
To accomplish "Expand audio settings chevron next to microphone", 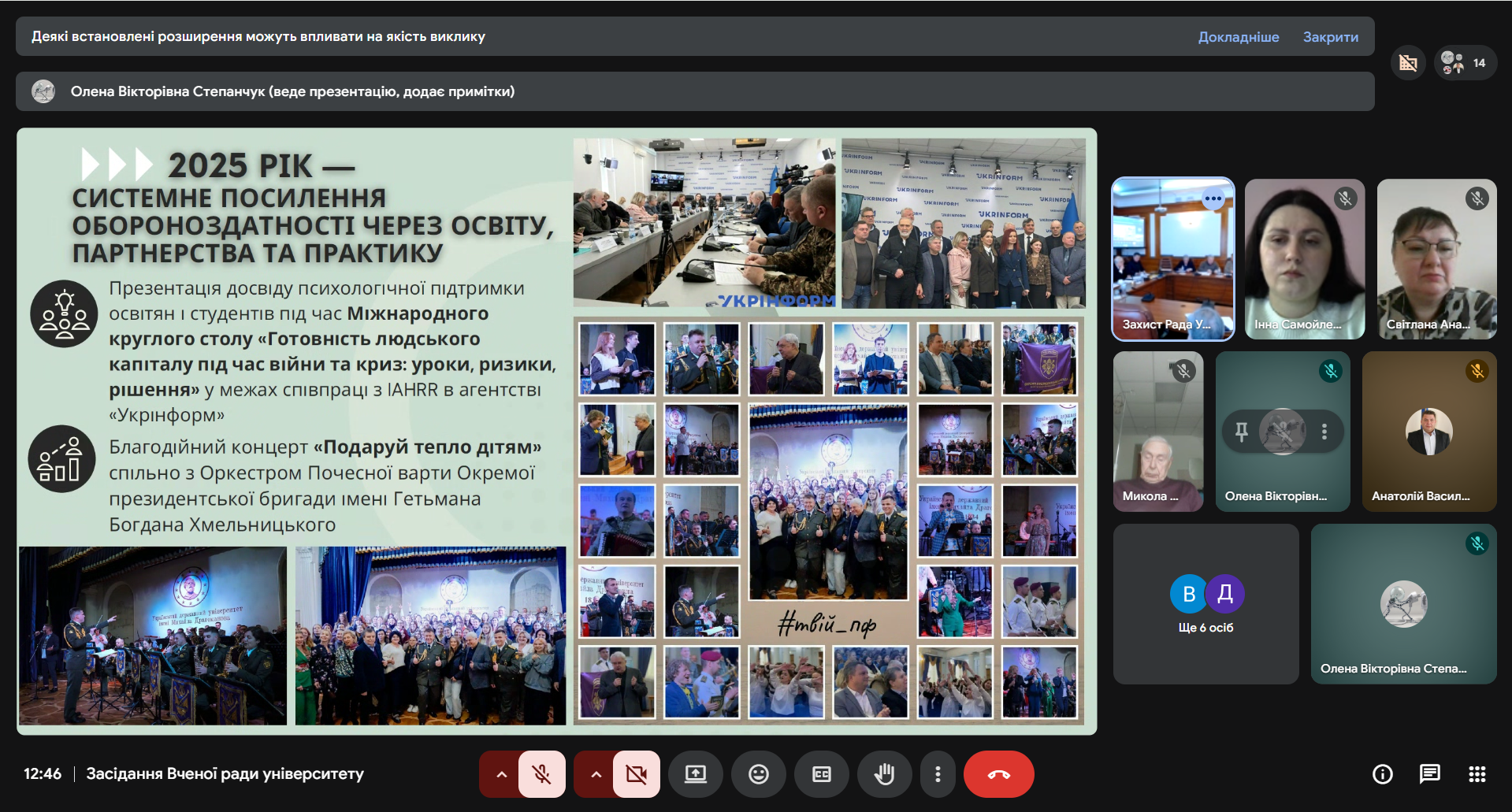I will 500,774.
